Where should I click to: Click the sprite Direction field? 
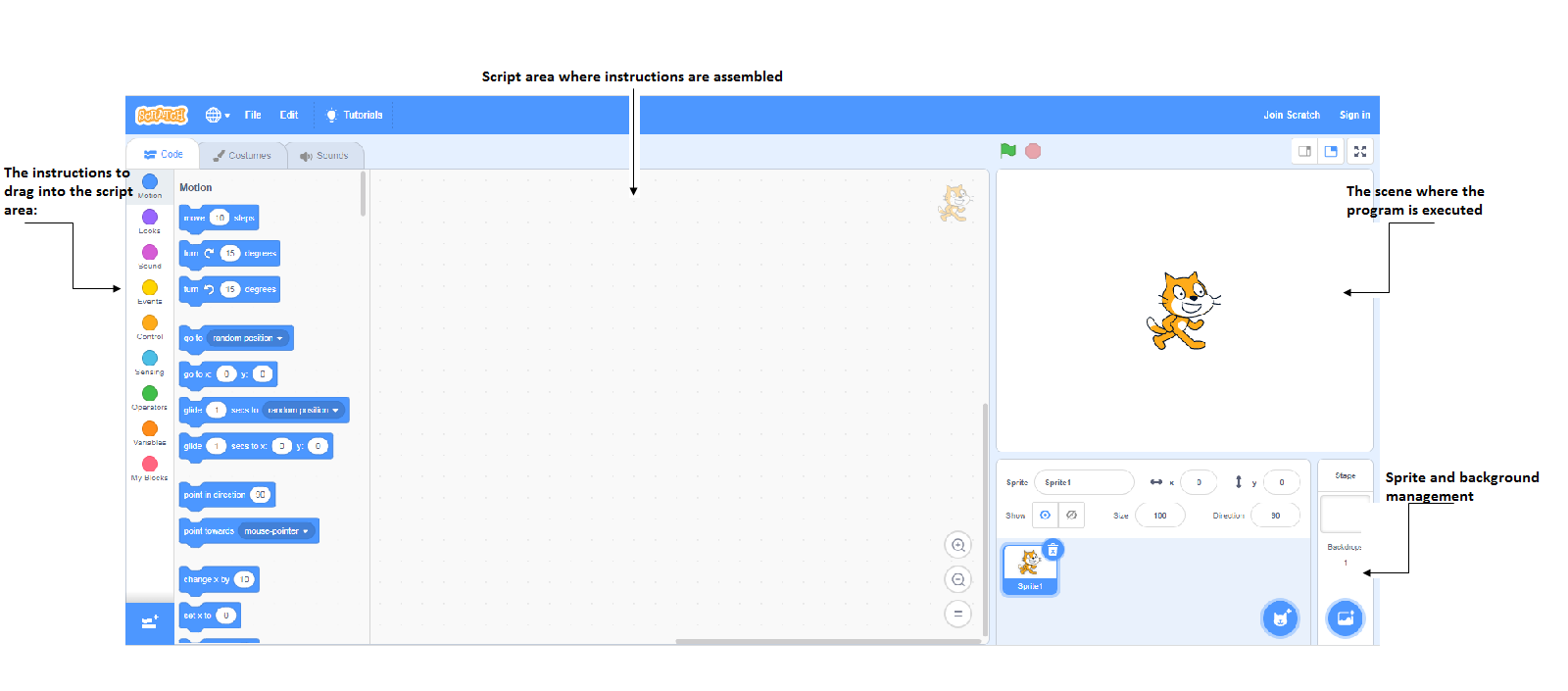(1276, 515)
